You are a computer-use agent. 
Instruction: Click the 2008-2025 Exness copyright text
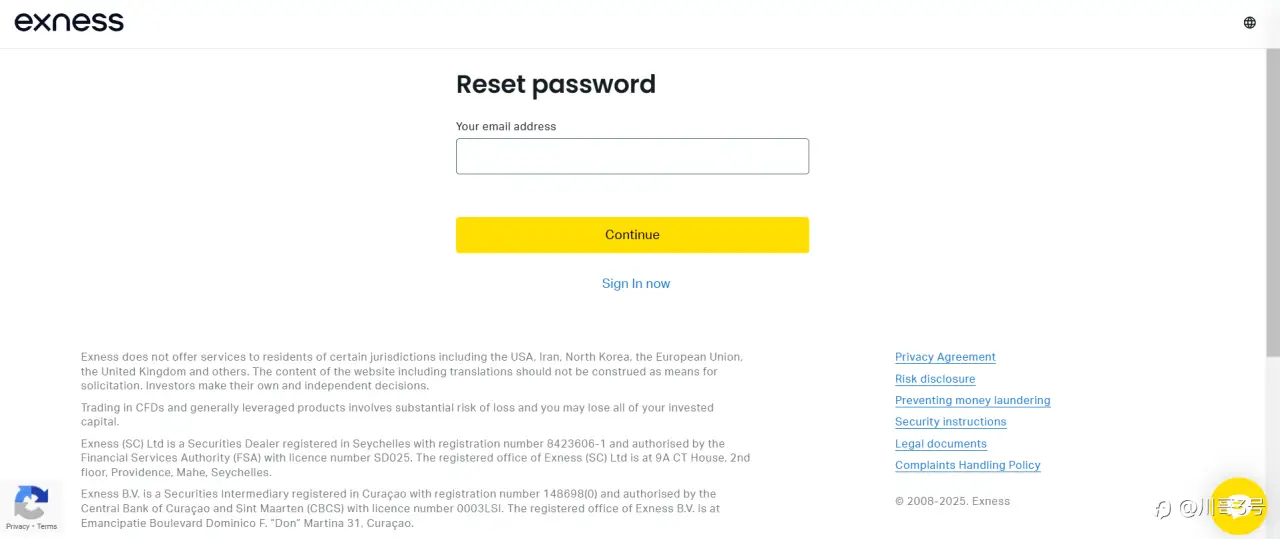tap(952, 501)
